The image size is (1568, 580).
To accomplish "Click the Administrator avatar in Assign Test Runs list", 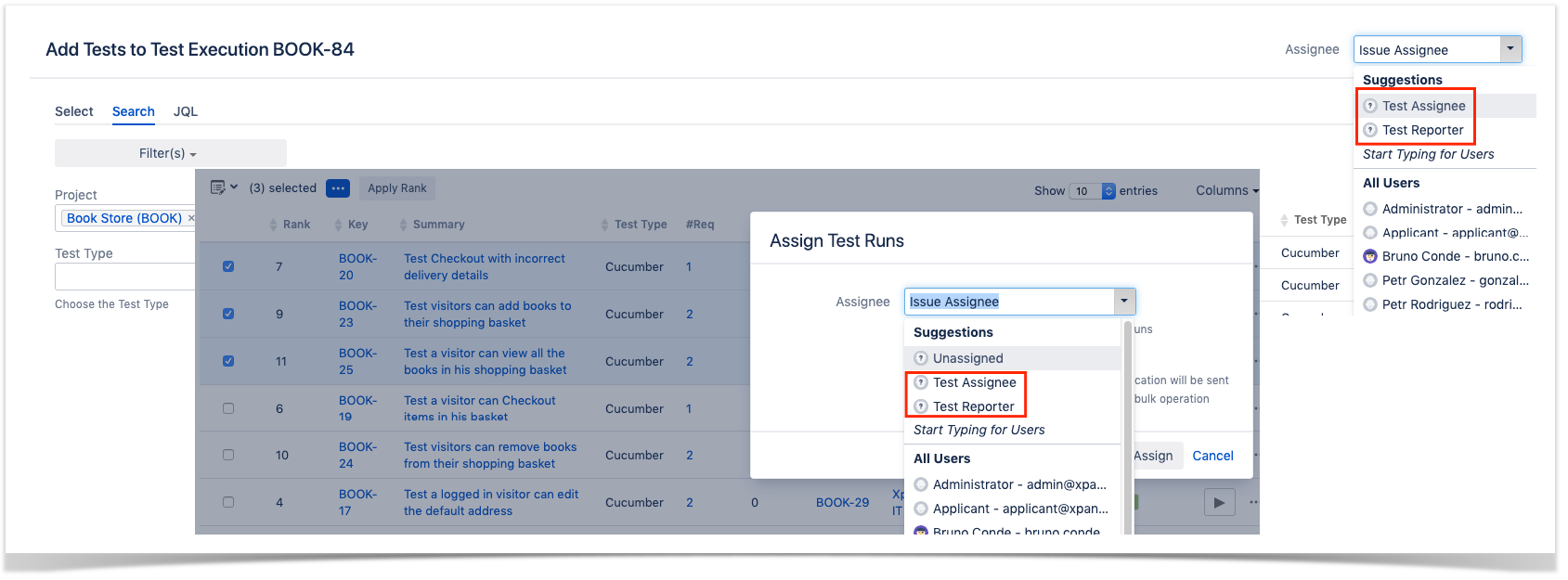I will [x=921, y=484].
